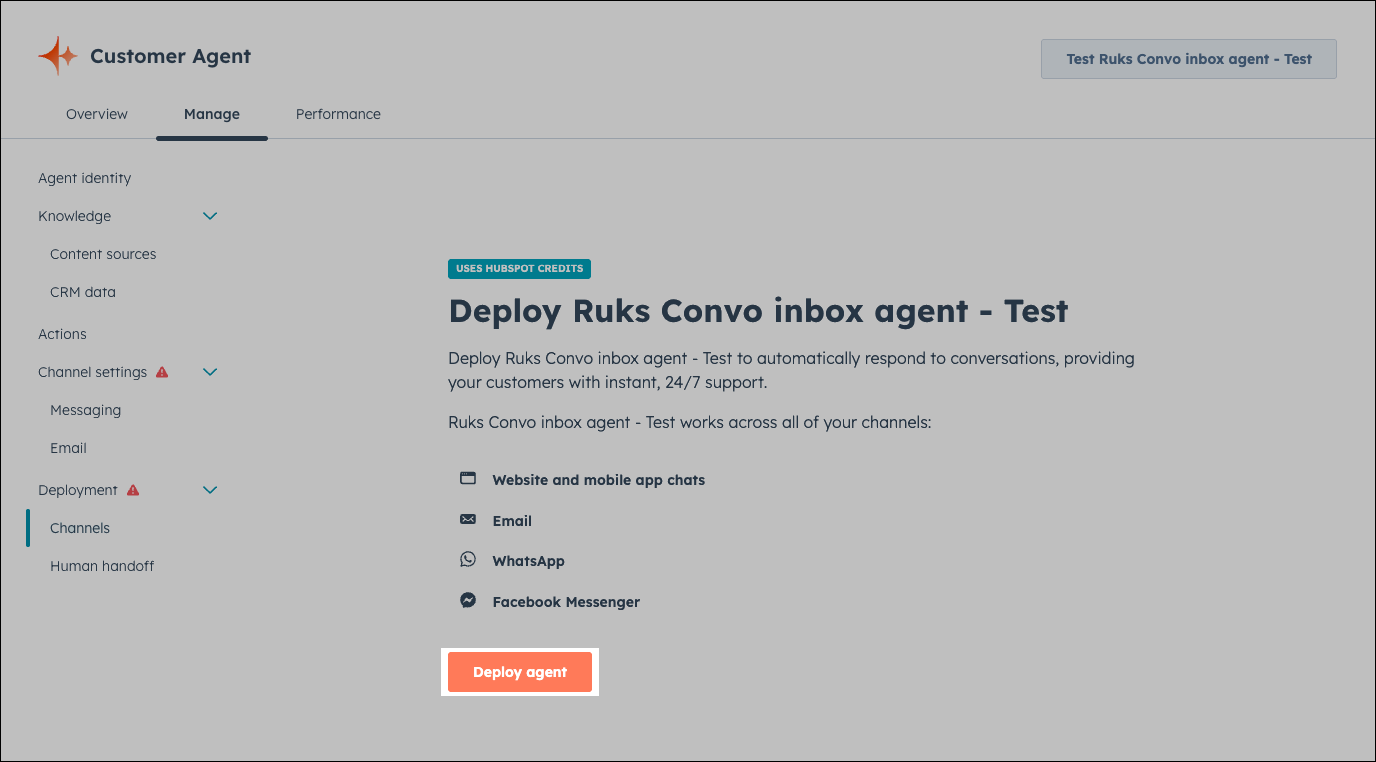The height and width of the screenshot is (762, 1376).
Task: Click the website chat window icon
Action: (468, 478)
